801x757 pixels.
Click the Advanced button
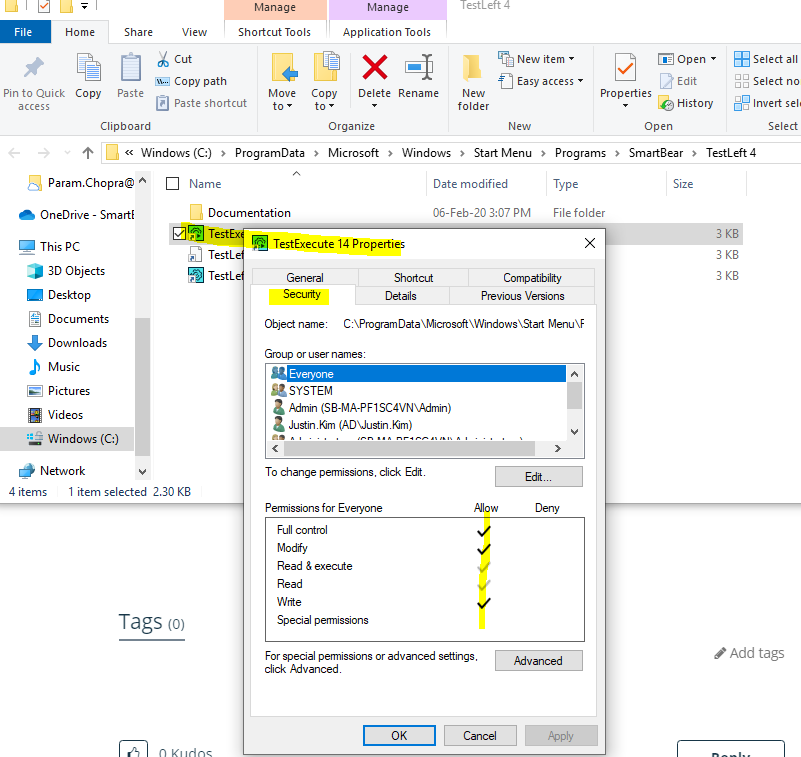click(538, 660)
